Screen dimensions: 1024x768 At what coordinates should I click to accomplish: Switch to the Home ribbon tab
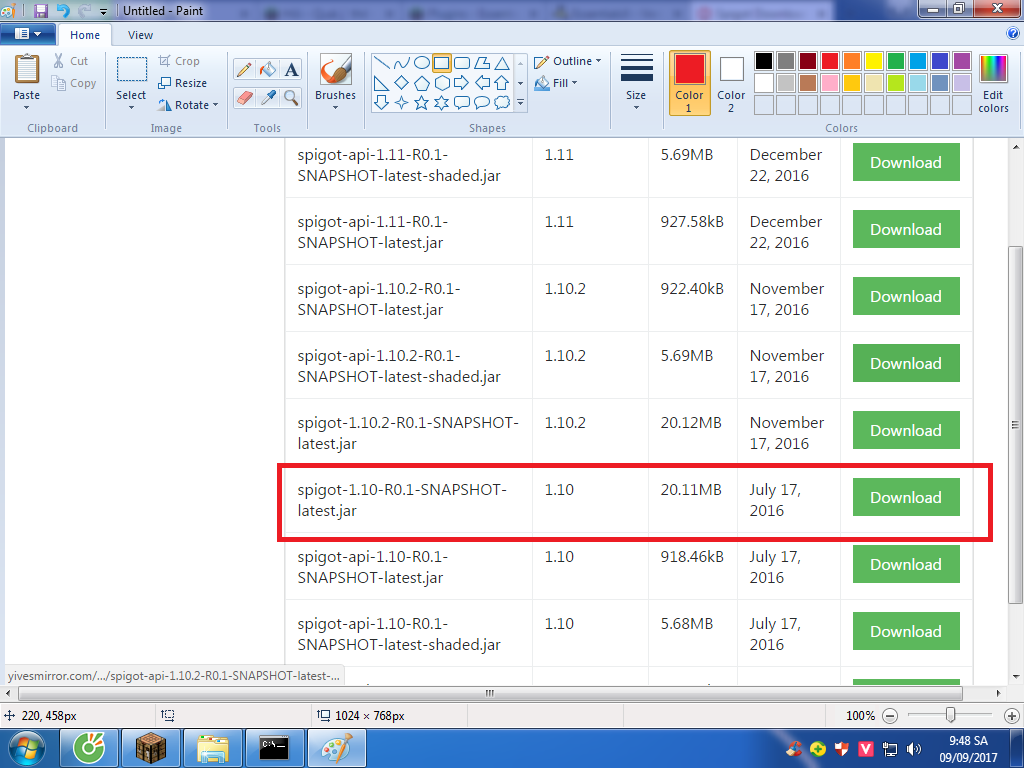click(x=85, y=35)
